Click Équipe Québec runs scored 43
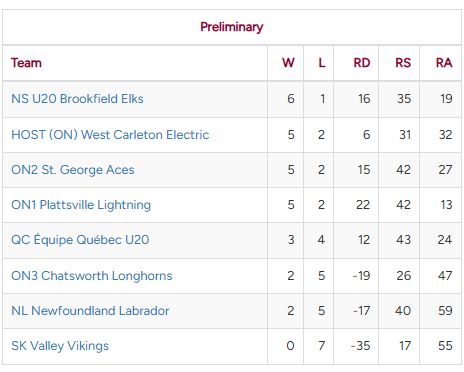 [x=403, y=240]
